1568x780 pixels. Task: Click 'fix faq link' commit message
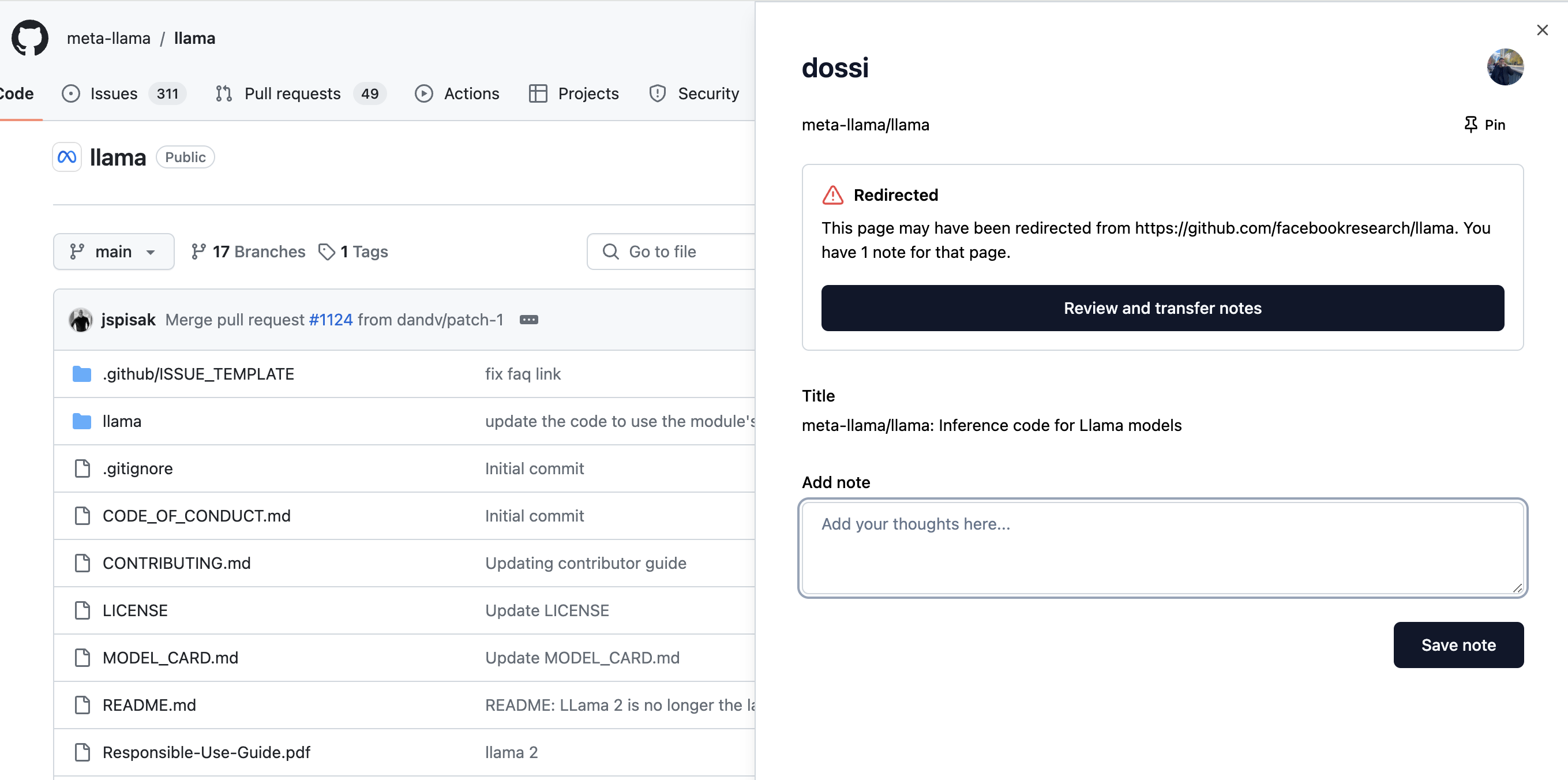[523, 374]
